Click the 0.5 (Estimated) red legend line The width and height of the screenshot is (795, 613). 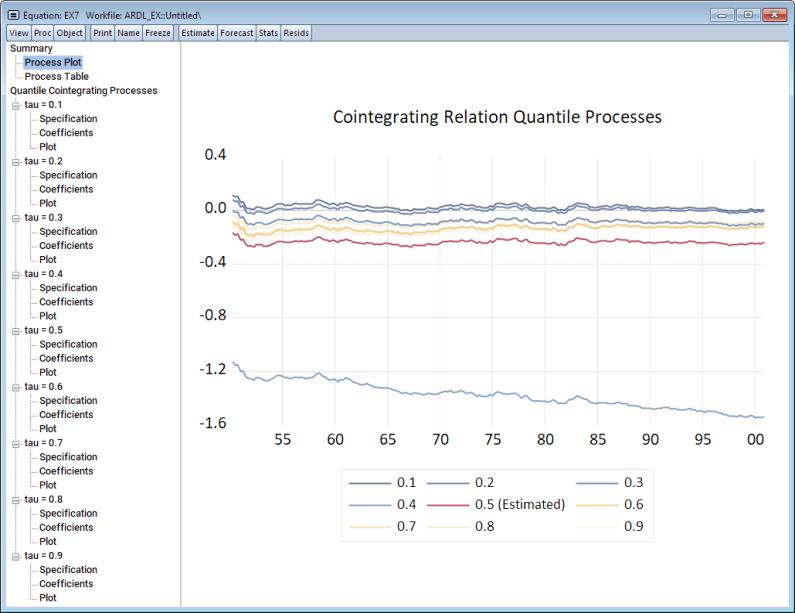(449, 504)
